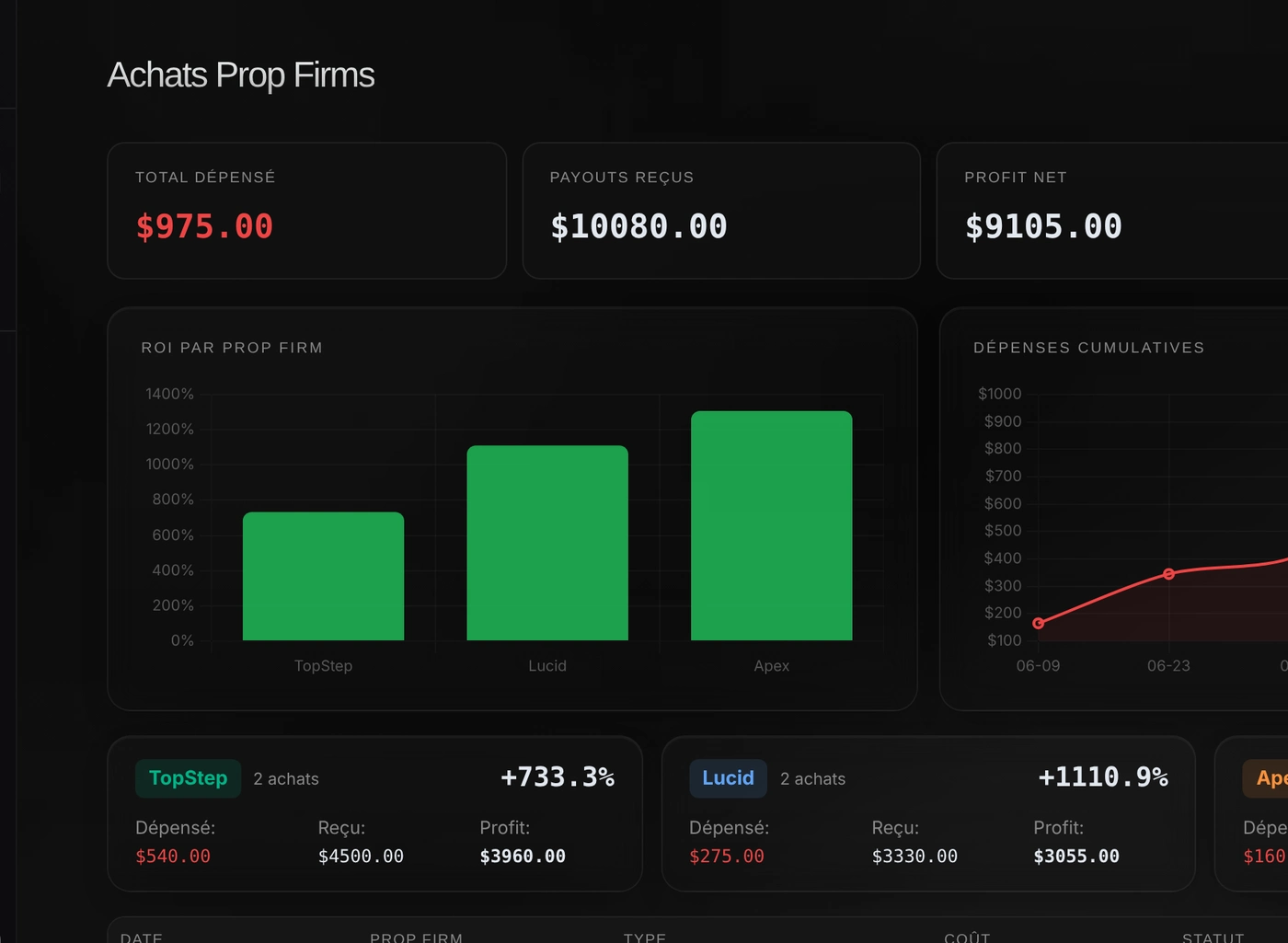
Task: Click the Apex x-axis label
Action: click(x=771, y=666)
